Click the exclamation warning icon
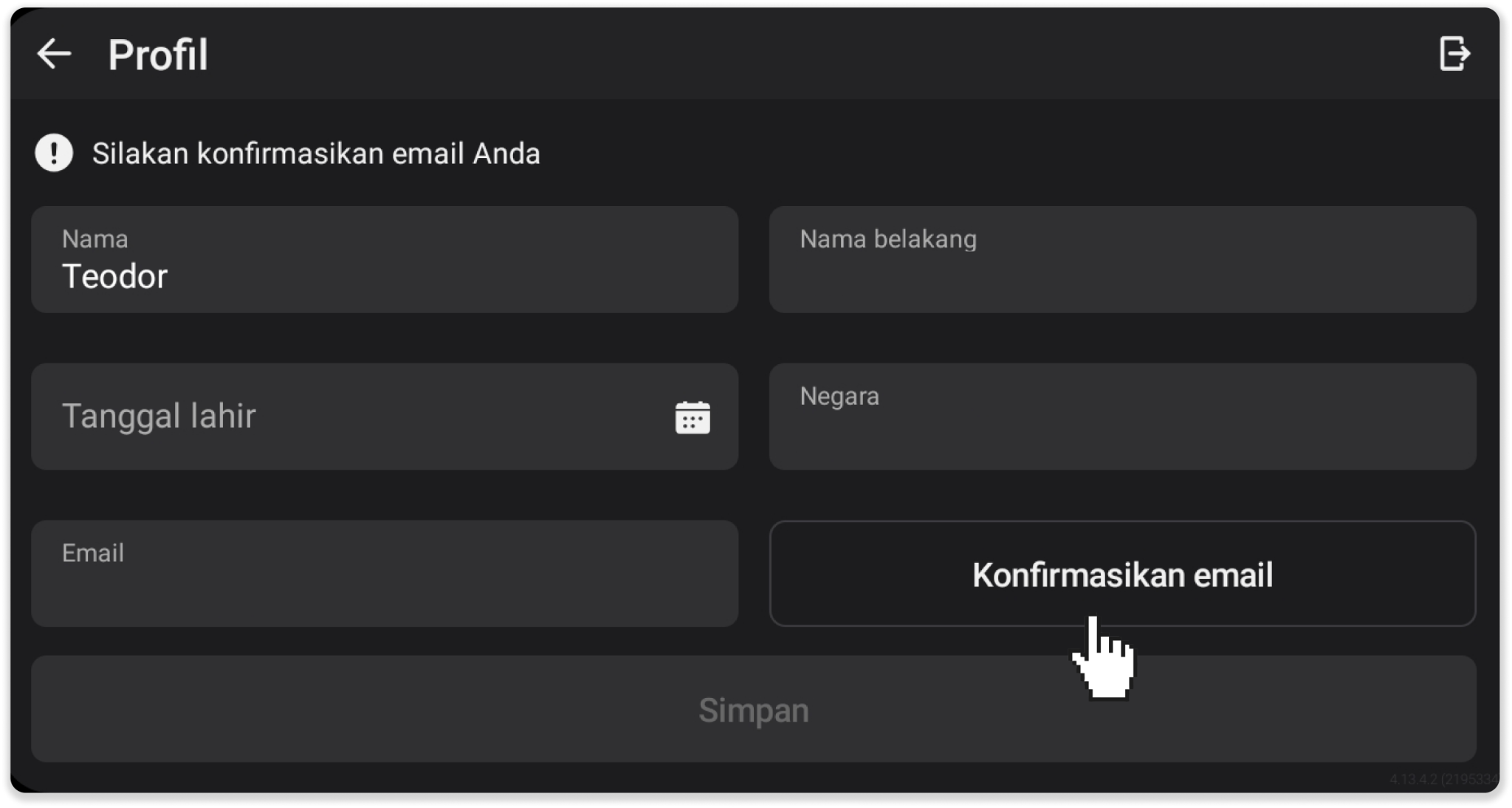Image resolution: width=1512 pixels, height=808 pixels. pyautogui.click(x=54, y=153)
